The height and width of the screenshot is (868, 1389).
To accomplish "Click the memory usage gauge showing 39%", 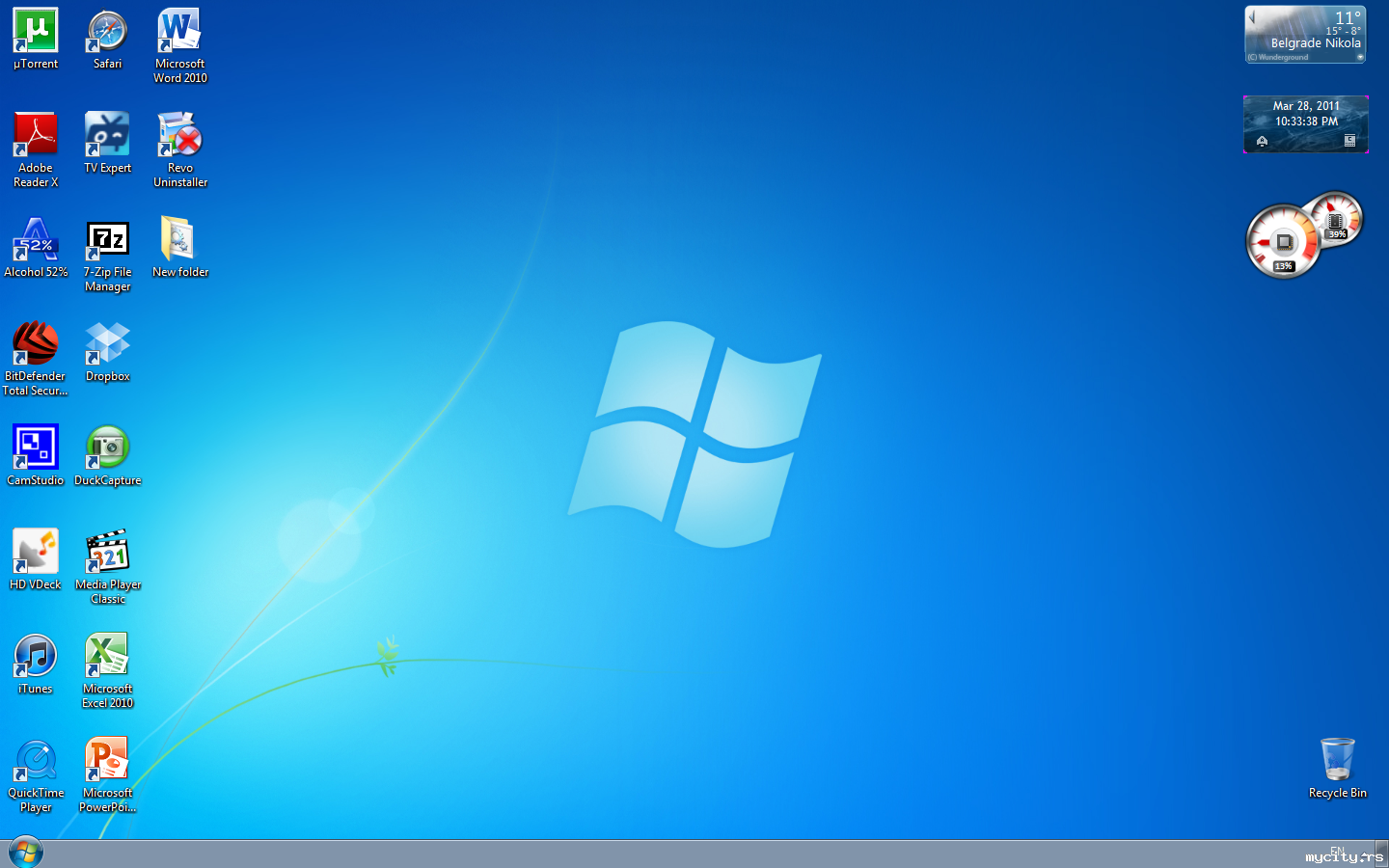I will (1336, 220).
